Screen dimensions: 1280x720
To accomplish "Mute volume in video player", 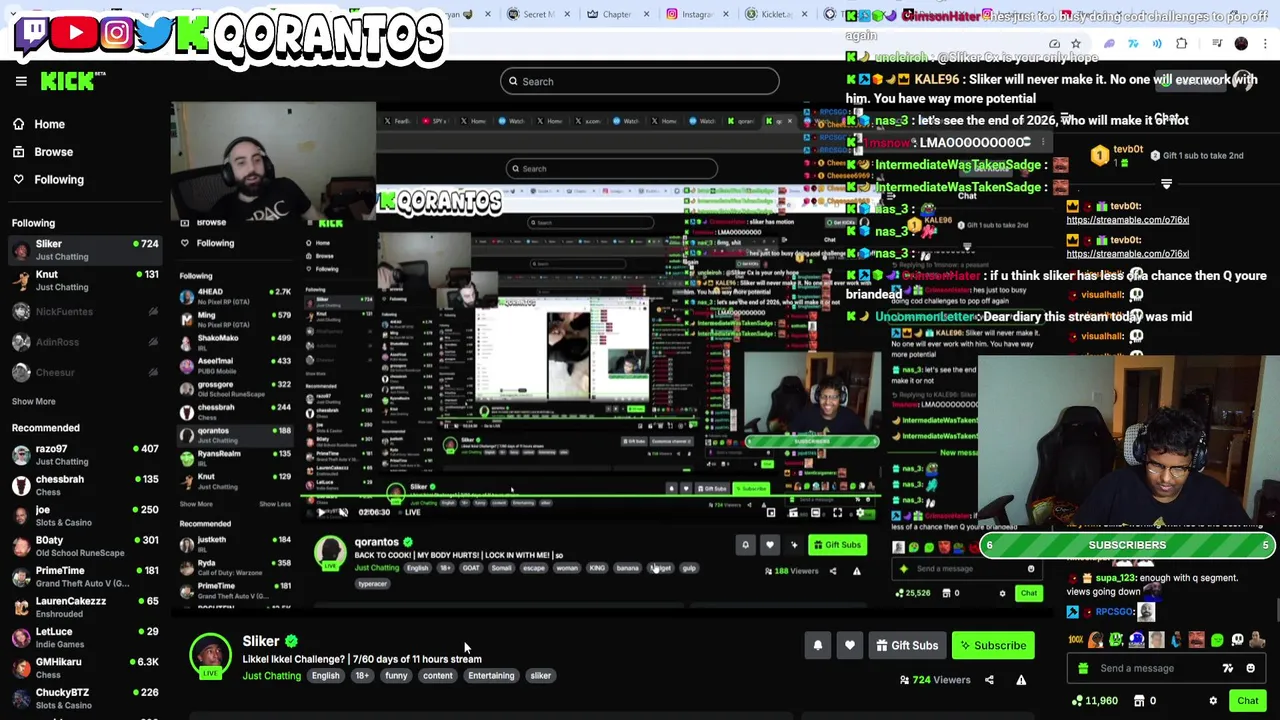I will click(342, 512).
